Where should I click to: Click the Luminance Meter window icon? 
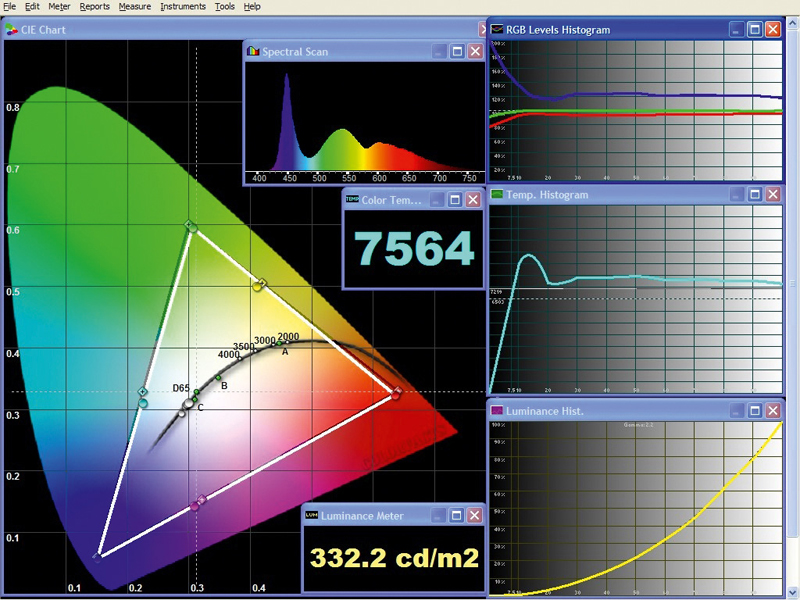tap(311, 515)
